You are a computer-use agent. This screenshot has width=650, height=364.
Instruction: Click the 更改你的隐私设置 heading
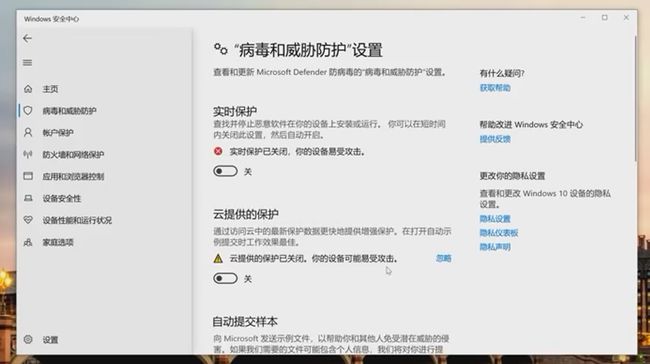coord(512,176)
